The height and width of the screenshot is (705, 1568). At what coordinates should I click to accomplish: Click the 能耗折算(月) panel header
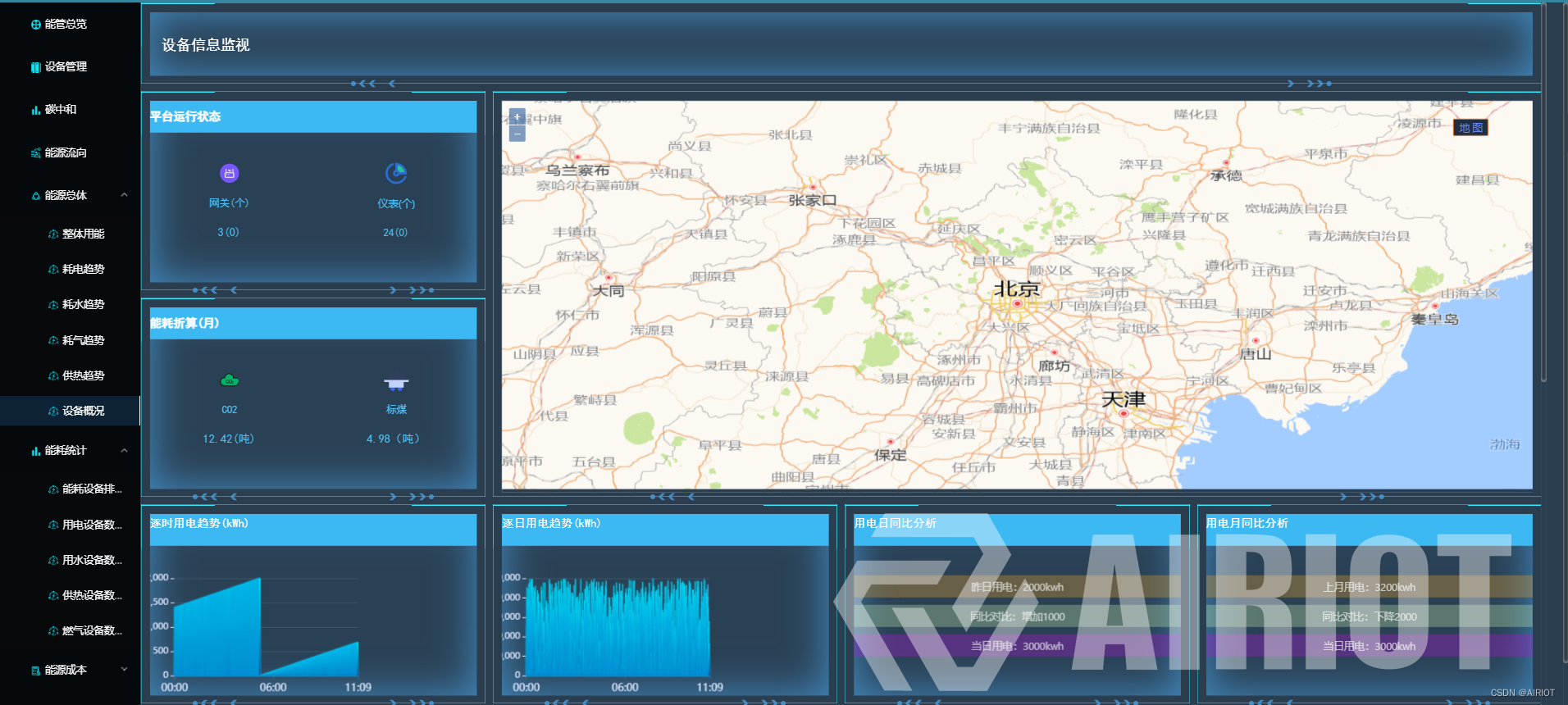pos(313,323)
